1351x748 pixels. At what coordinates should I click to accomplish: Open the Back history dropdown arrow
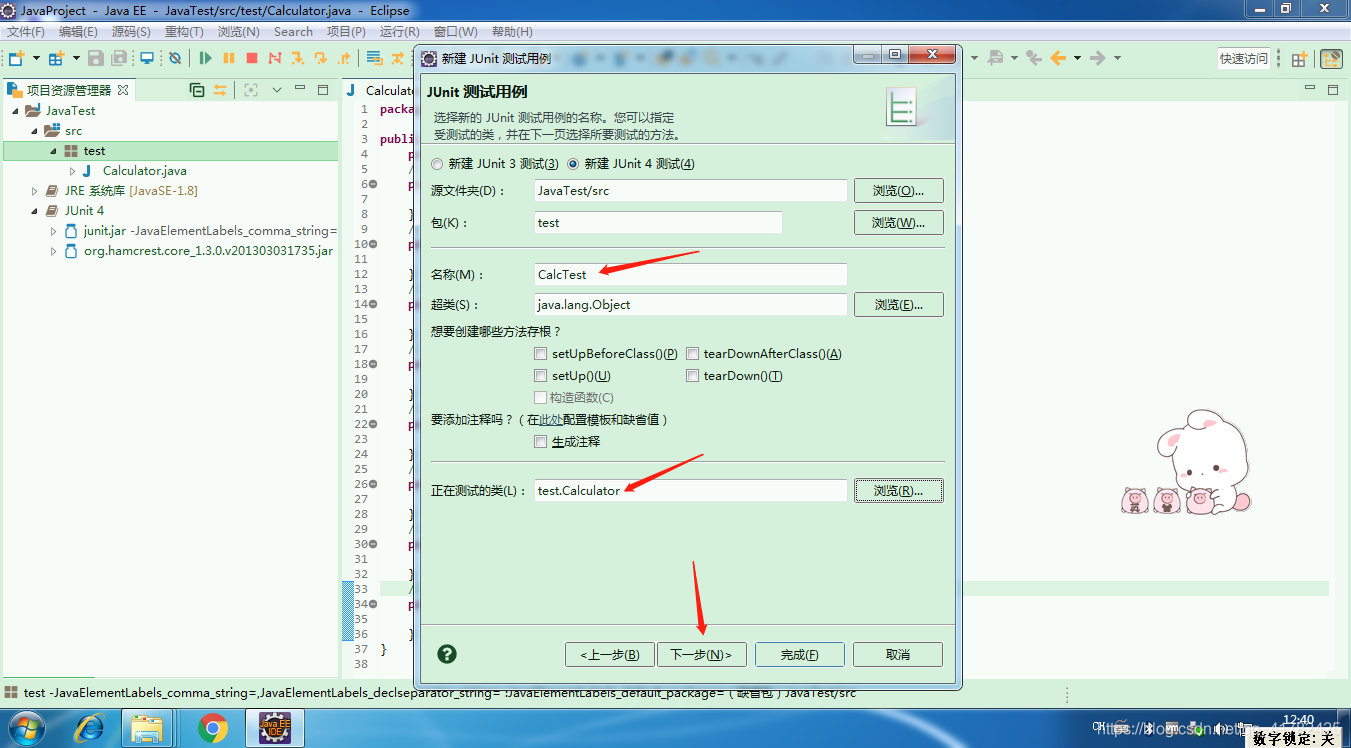tap(1077, 58)
